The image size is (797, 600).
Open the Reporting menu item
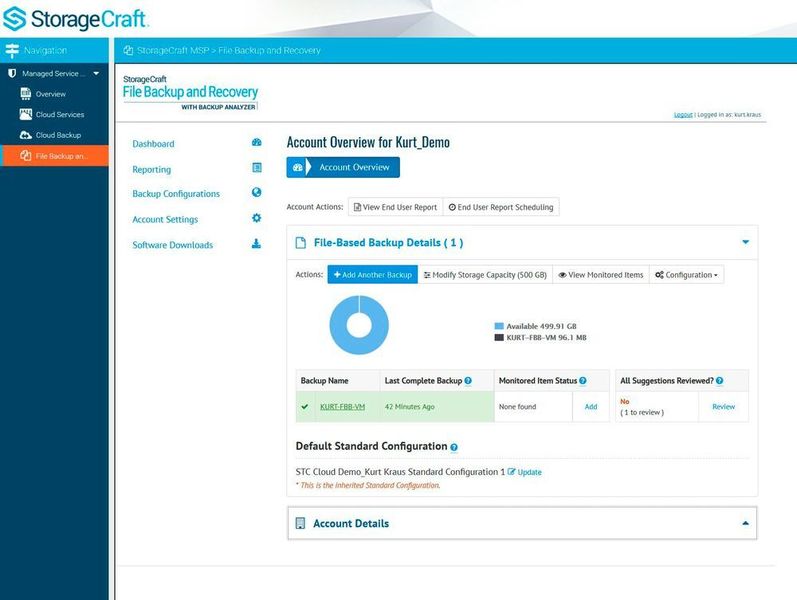(x=151, y=169)
